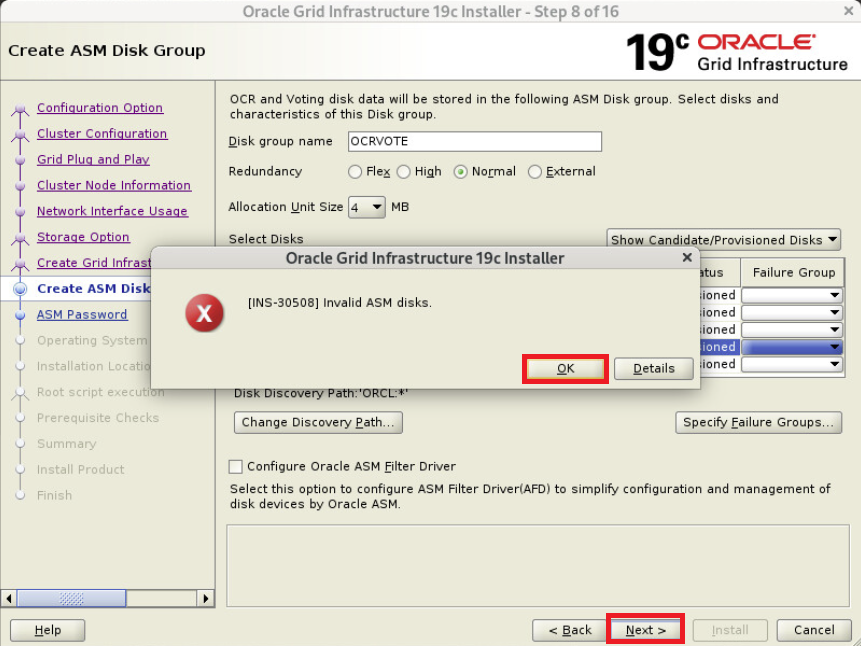Go to Create Grid Infrastructure step
The height and width of the screenshot is (646, 861).
click(x=94, y=263)
